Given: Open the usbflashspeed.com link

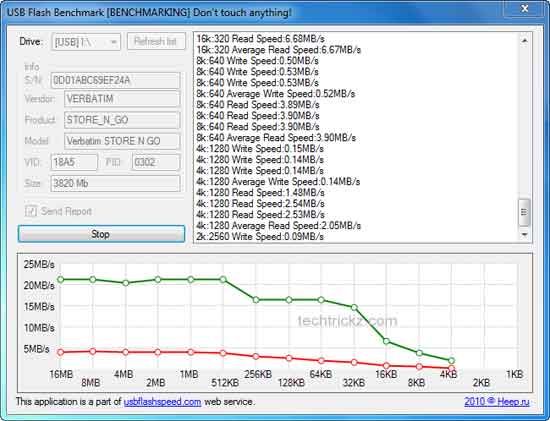Looking at the screenshot, I should click(x=162, y=402).
